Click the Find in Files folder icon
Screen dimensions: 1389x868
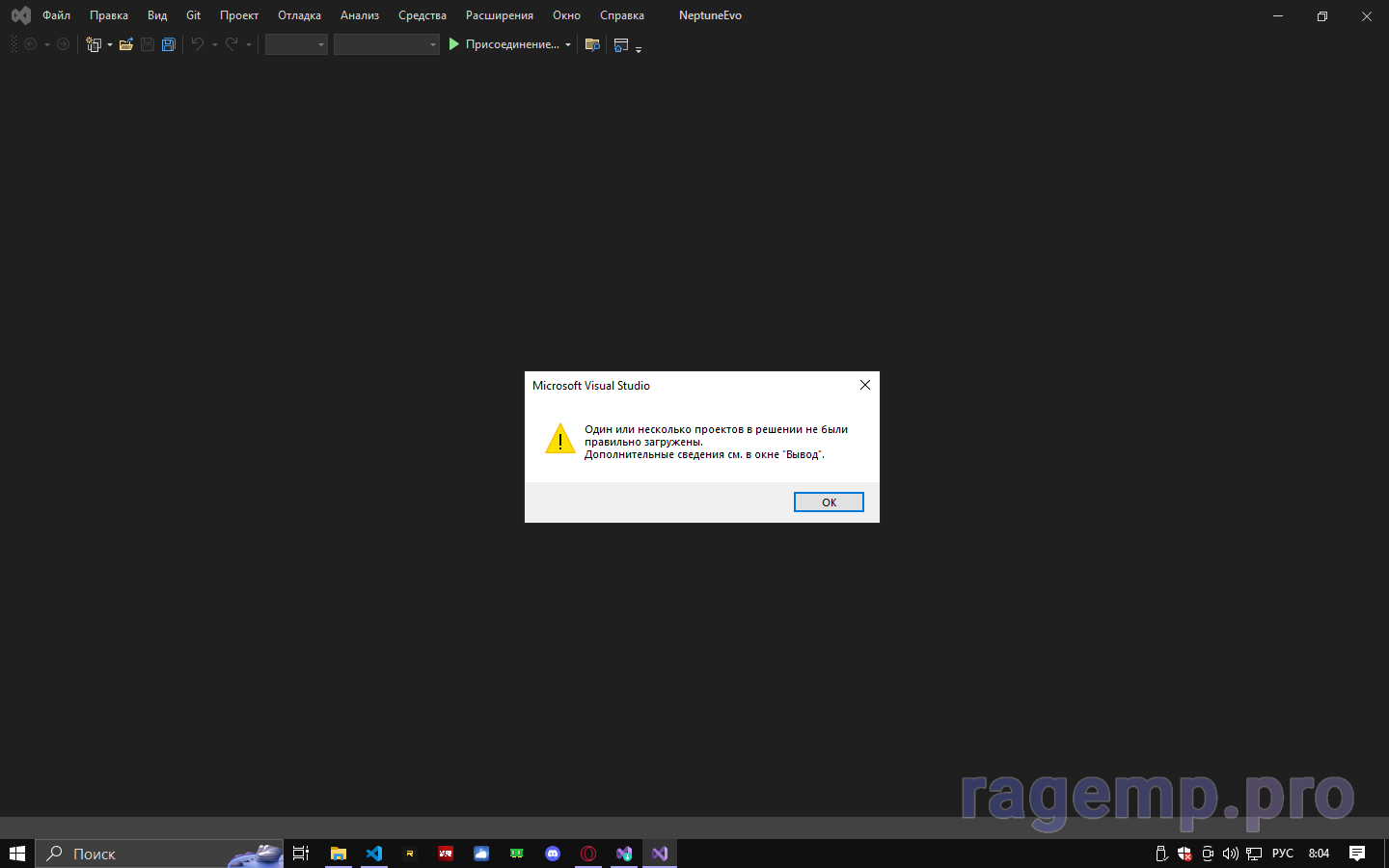click(x=592, y=44)
